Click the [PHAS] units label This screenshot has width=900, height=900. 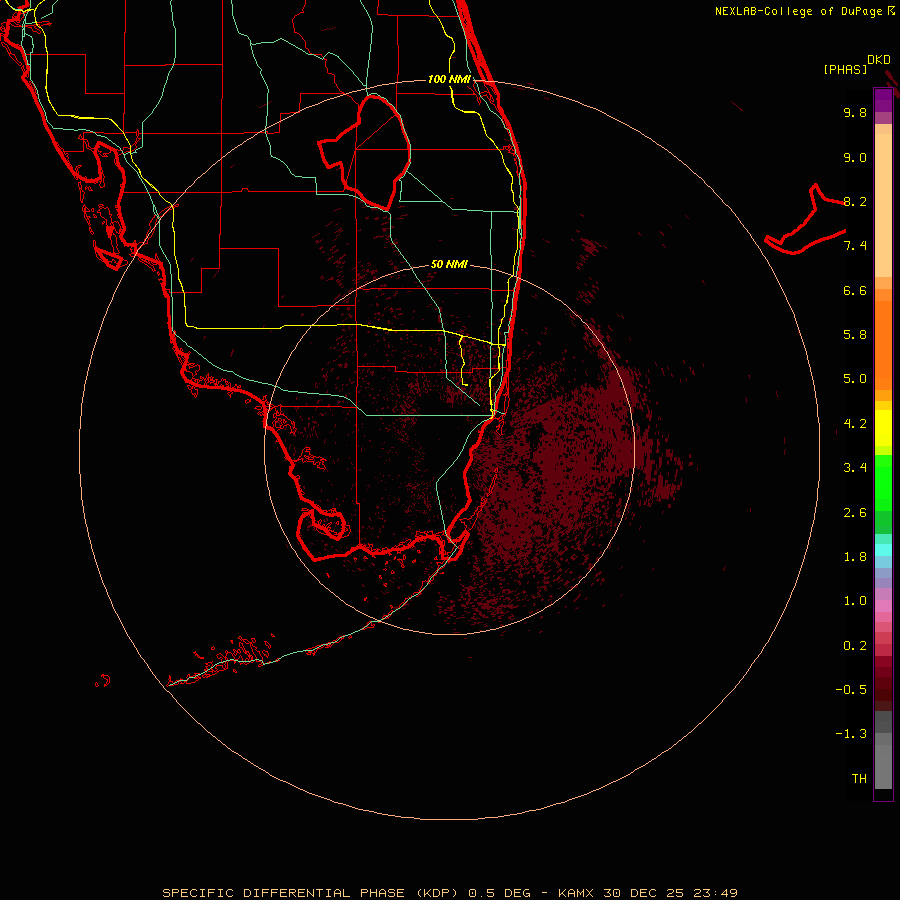click(845, 69)
